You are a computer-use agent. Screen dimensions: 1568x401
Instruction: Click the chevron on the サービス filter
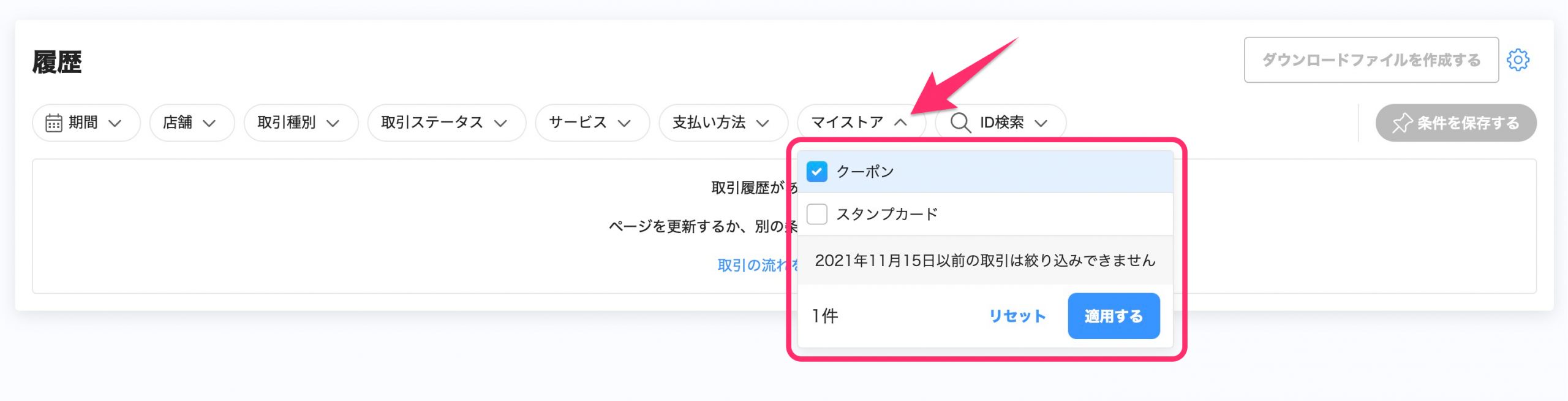[x=625, y=123]
